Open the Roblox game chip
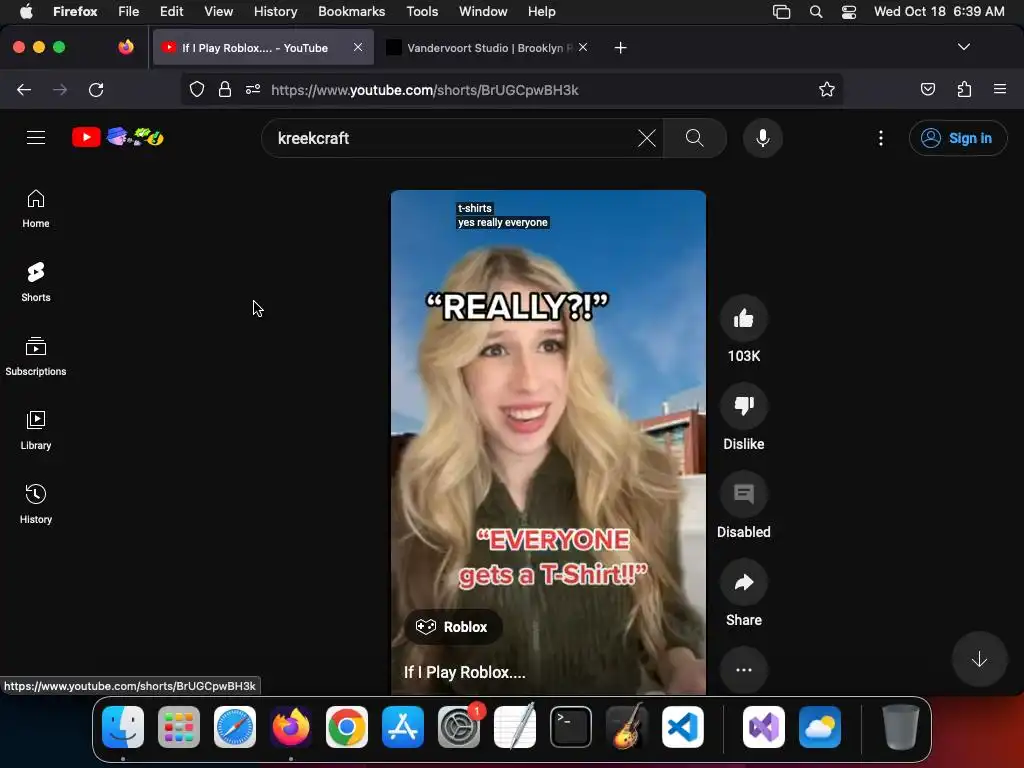The width and height of the screenshot is (1024, 768). pos(453,627)
